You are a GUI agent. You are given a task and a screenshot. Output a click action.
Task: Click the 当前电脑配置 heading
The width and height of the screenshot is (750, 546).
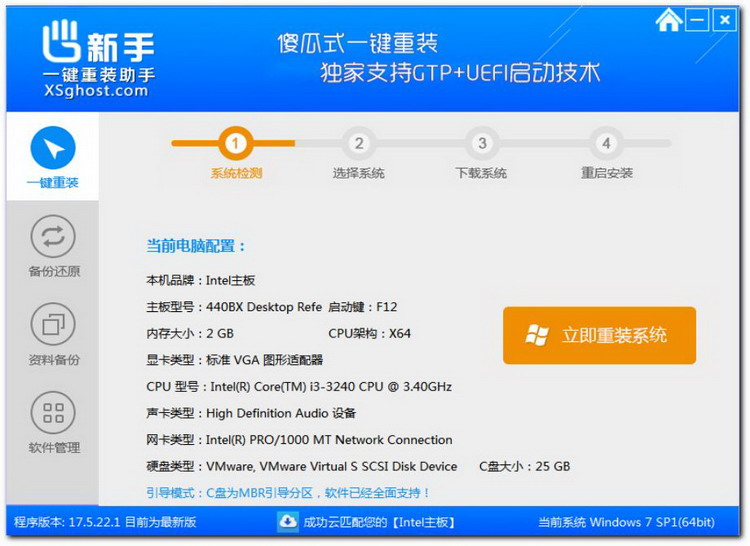196,246
